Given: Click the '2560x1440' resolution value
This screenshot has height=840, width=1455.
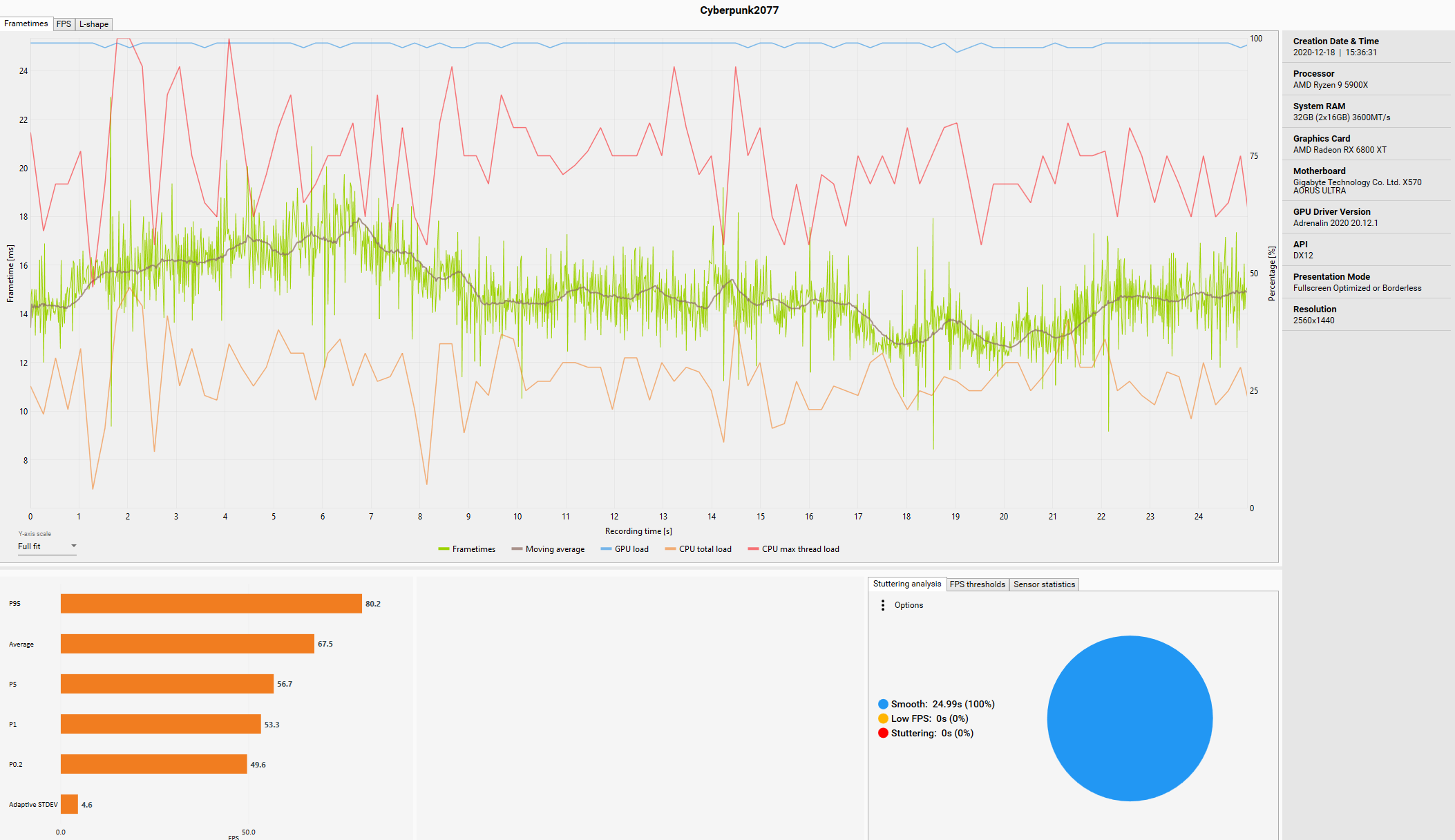Looking at the screenshot, I should point(1313,321).
